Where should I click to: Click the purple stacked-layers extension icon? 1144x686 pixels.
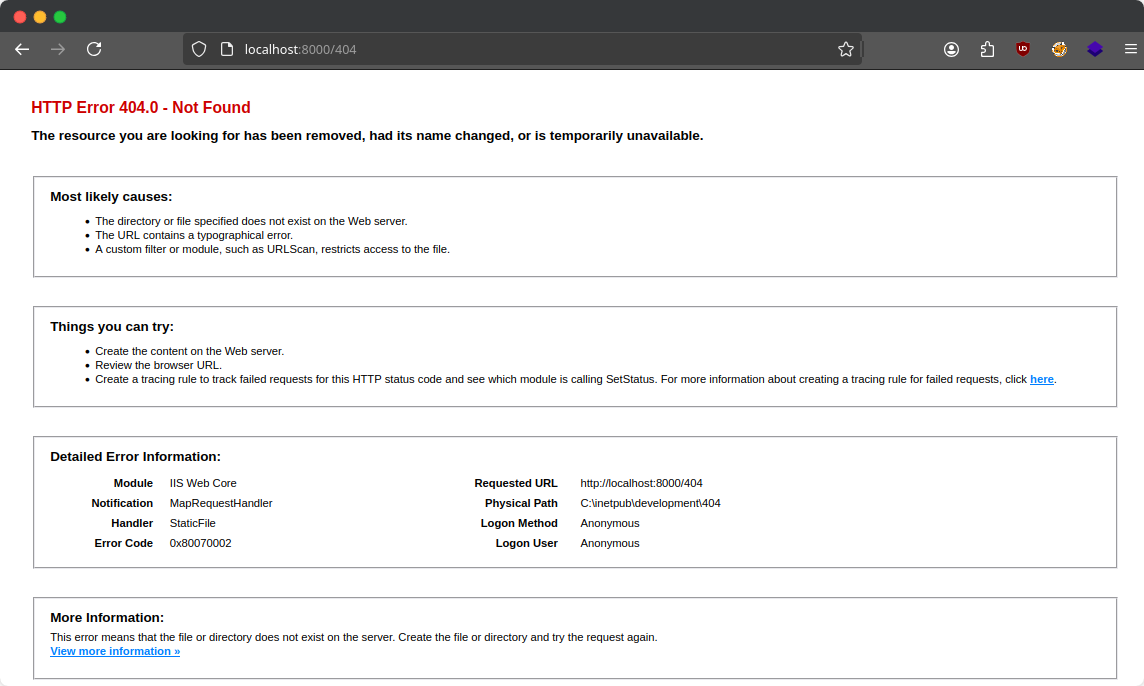click(1094, 48)
